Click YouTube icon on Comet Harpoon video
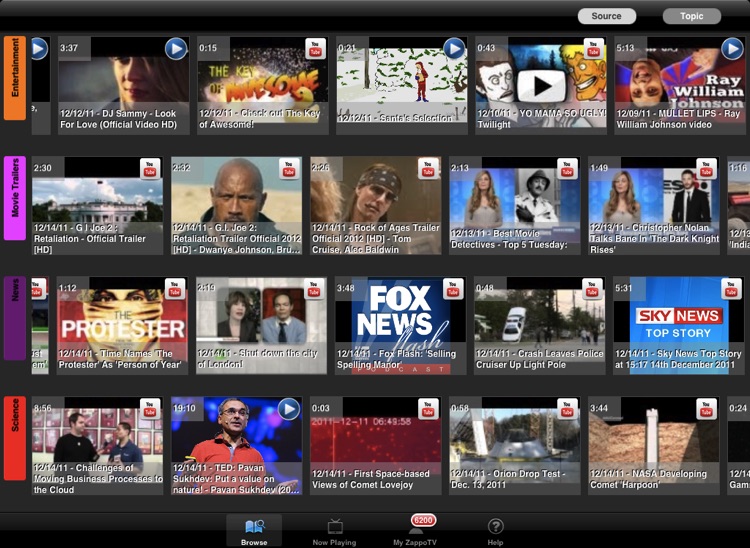 706,409
